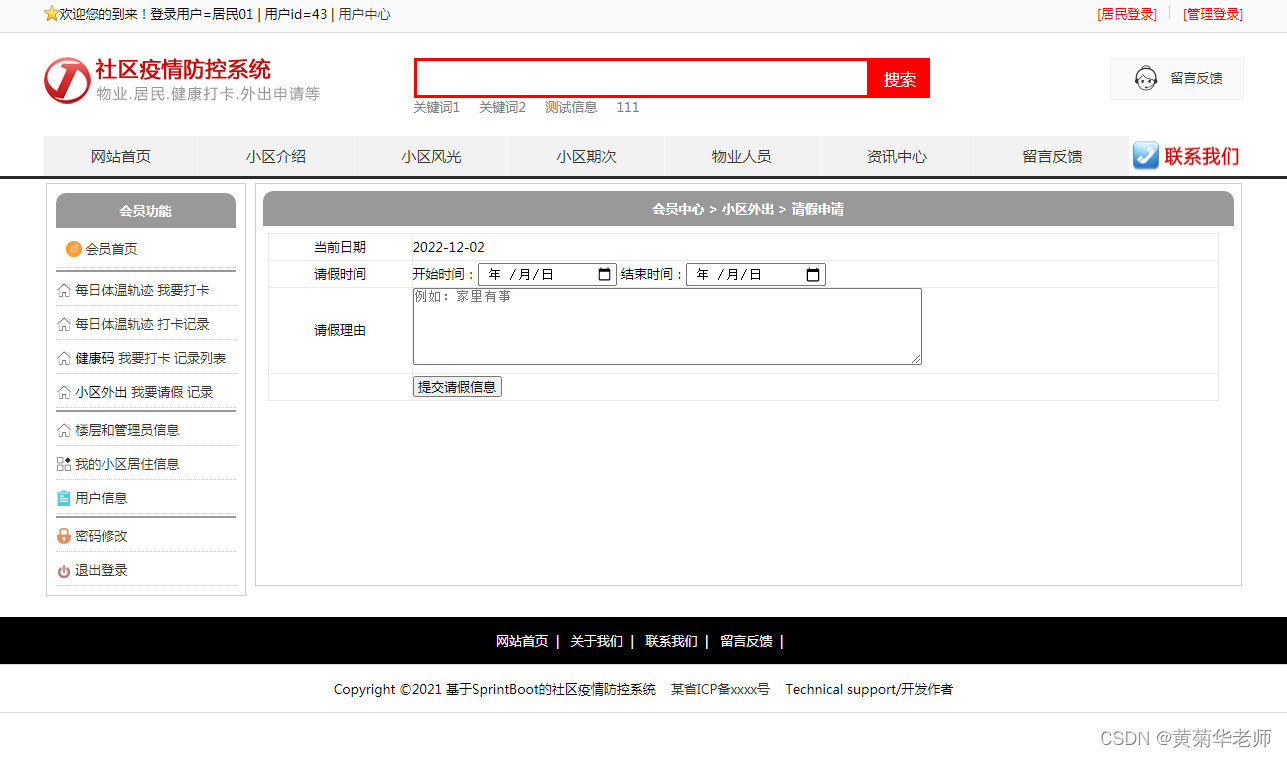Open 会员首页 in the sidebar
Screen dimensions: 1287x758
point(111,249)
